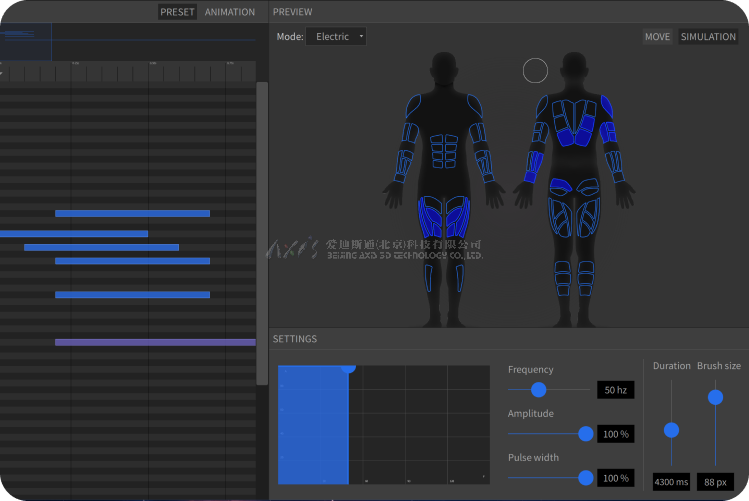Click the Brush size slider handle
The height and width of the screenshot is (501, 749).
pos(715,397)
